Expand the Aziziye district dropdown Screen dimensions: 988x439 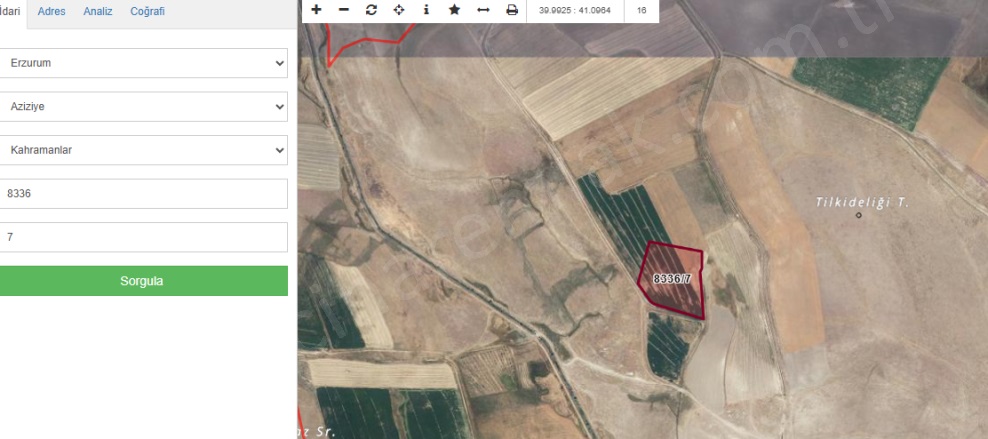[144, 106]
